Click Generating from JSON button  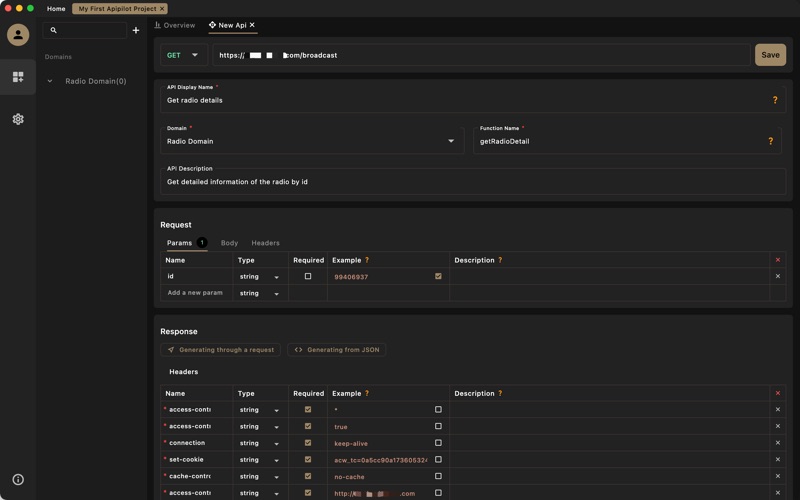(337, 349)
